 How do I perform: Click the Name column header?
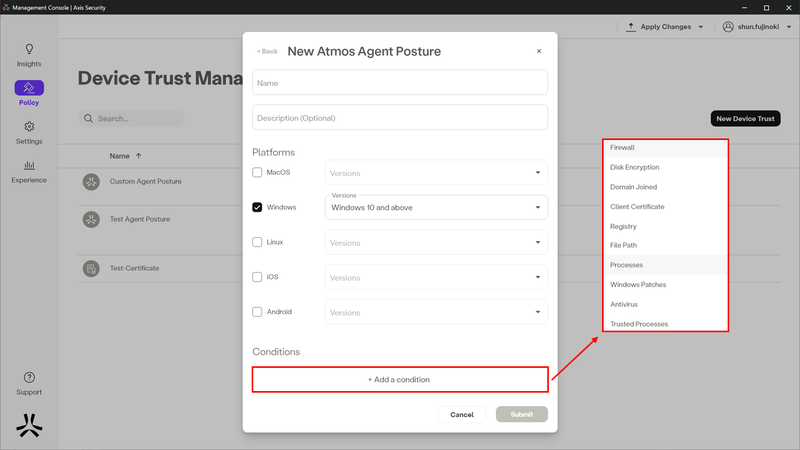119,156
